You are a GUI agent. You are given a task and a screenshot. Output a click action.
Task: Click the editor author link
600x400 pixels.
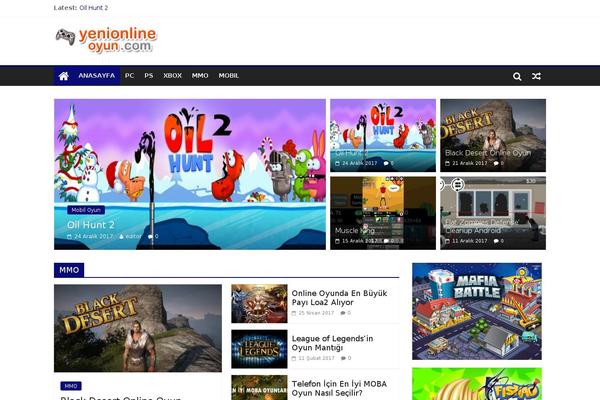pos(134,236)
